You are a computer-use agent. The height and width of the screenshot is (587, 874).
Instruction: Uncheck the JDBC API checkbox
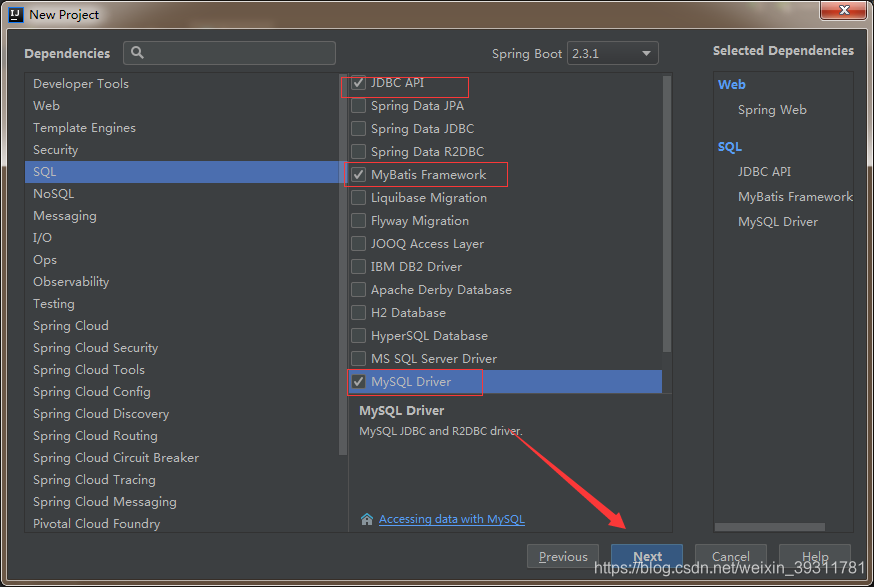pos(358,83)
